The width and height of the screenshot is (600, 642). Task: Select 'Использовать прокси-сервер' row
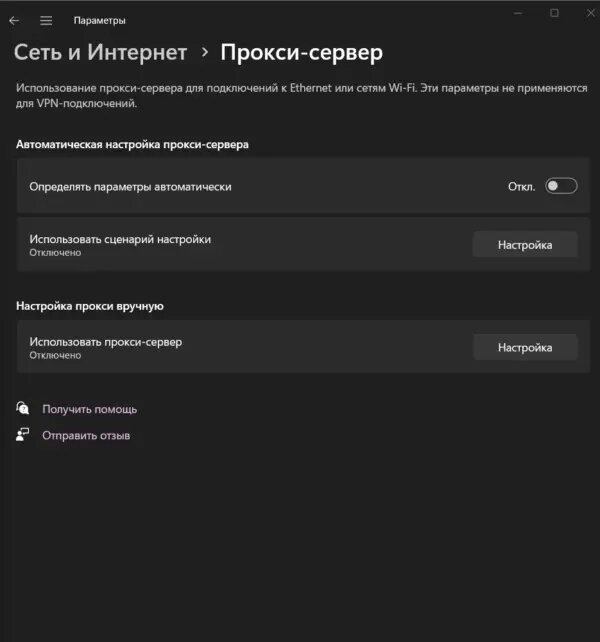click(x=303, y=347)
